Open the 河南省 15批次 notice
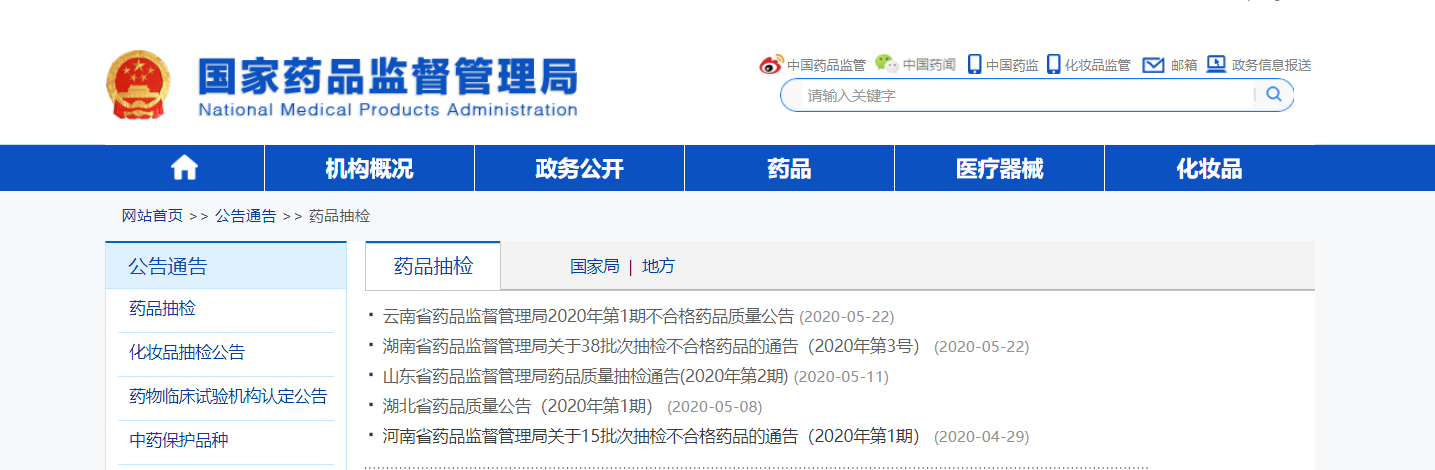 [x=650, y=436]
